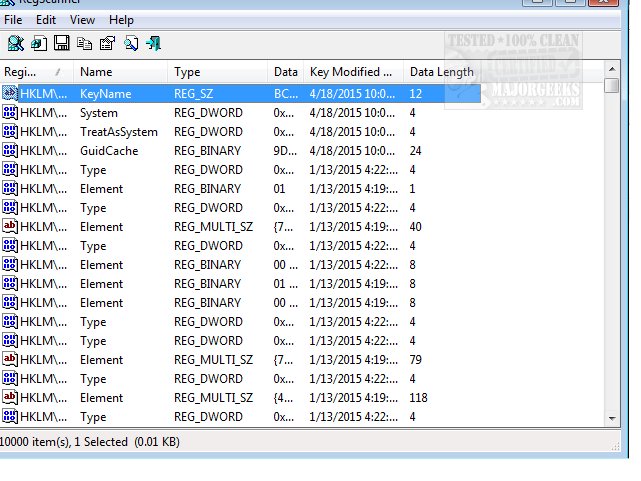This screenshot has width=641, height=481.
Task: Click the exit door toolbar icon
Action: click(x=154, y=43)
